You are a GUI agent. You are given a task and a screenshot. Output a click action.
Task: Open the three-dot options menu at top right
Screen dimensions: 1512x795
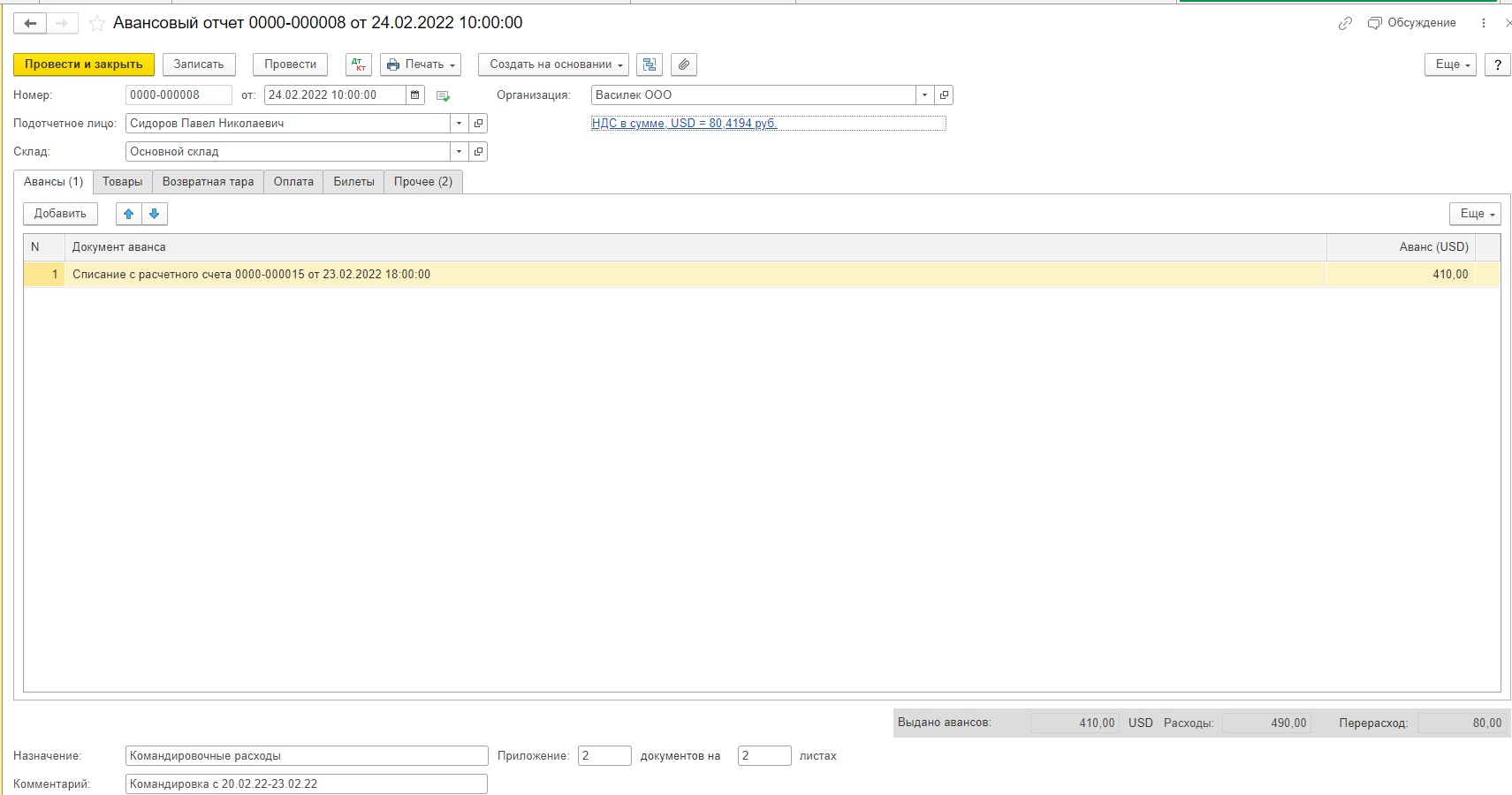point(1484,23)
